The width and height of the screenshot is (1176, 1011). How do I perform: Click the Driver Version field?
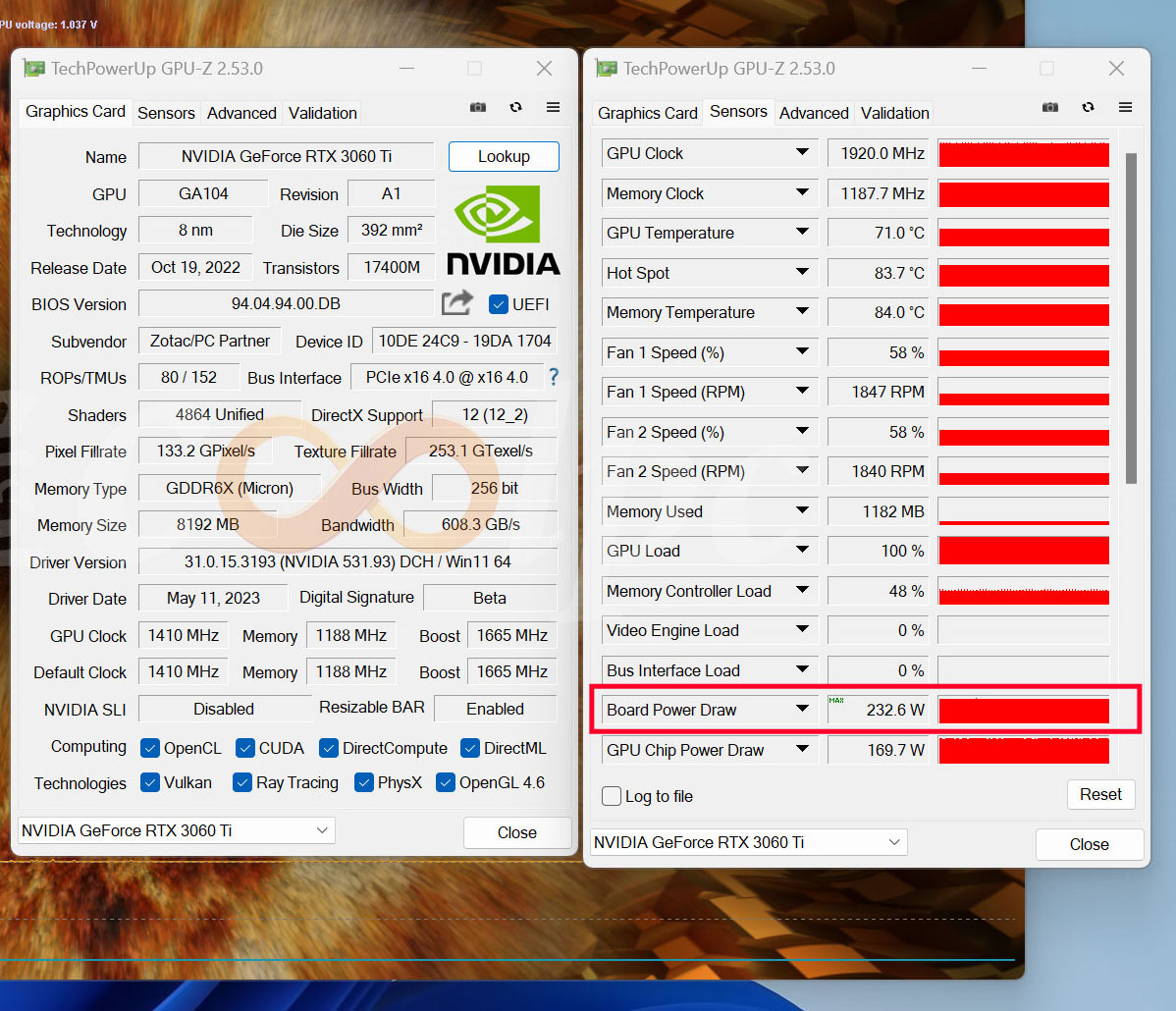pos(348,561)
